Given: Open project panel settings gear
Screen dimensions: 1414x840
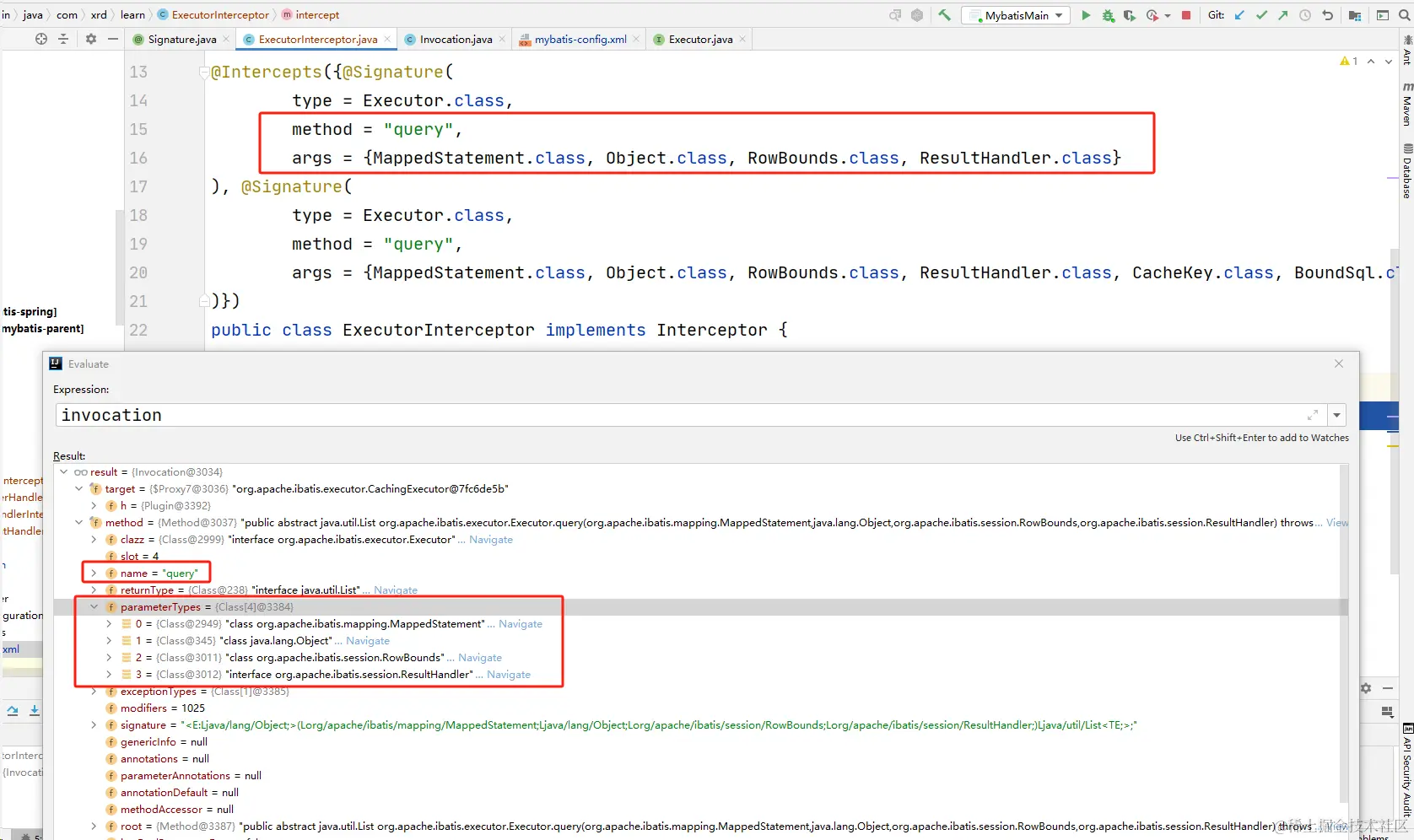Looking at the screenshot, I should (x=91, y=39).
